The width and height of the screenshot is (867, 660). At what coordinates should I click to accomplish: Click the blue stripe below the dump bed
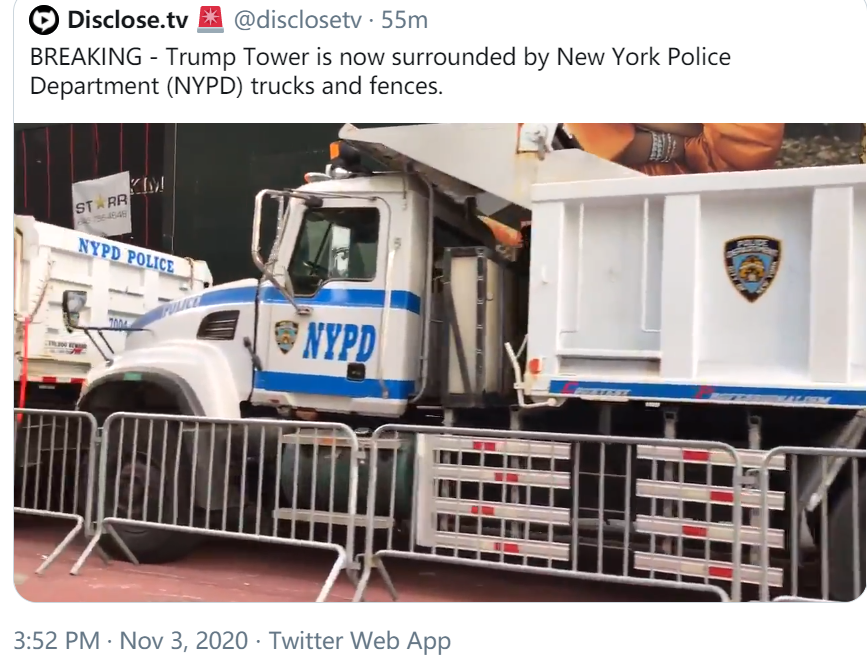pyautogui.click(x=707, y=392)
